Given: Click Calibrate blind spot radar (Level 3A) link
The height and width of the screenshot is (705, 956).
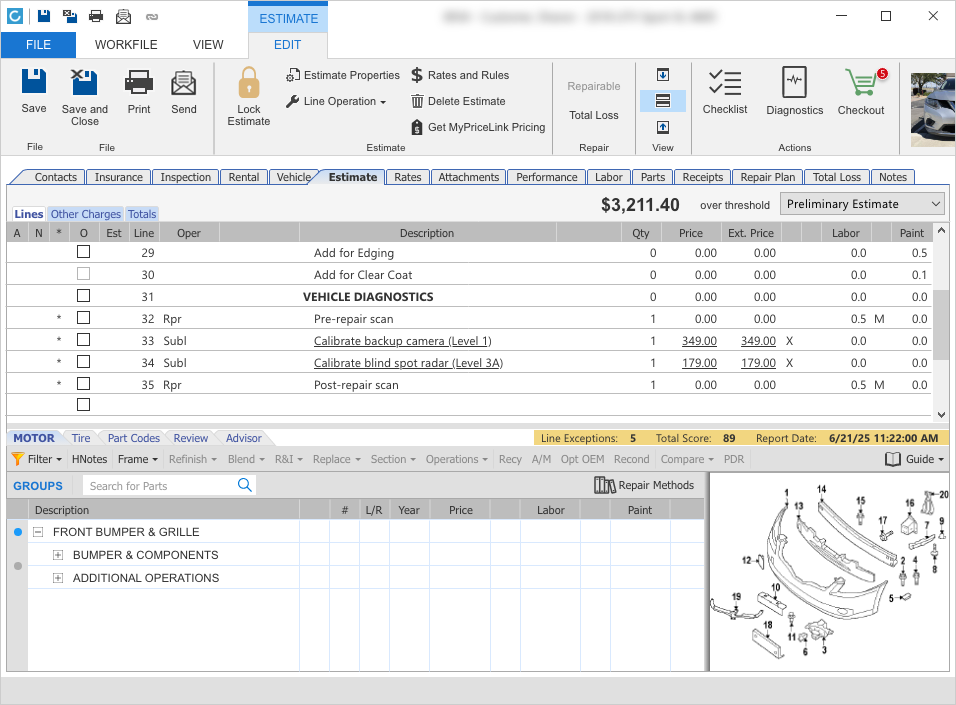Looking at the screenshot, I should pos(408,363).
